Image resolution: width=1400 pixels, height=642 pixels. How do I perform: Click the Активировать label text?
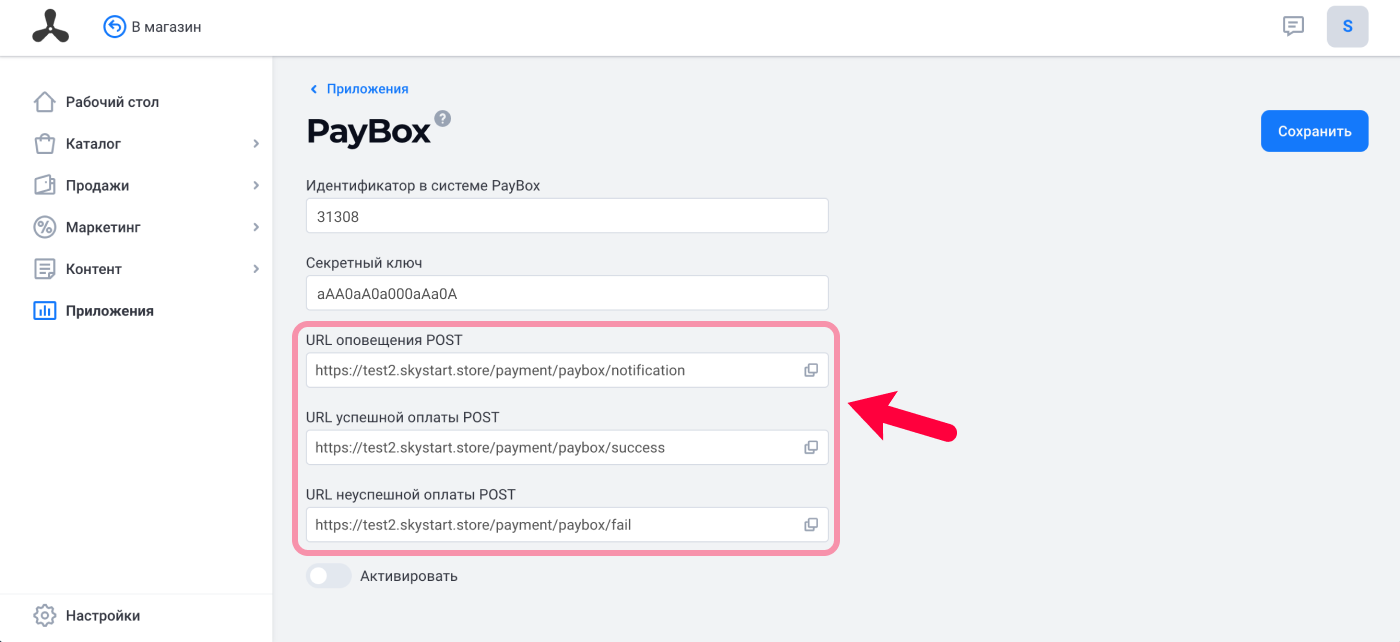coord(408,576)
